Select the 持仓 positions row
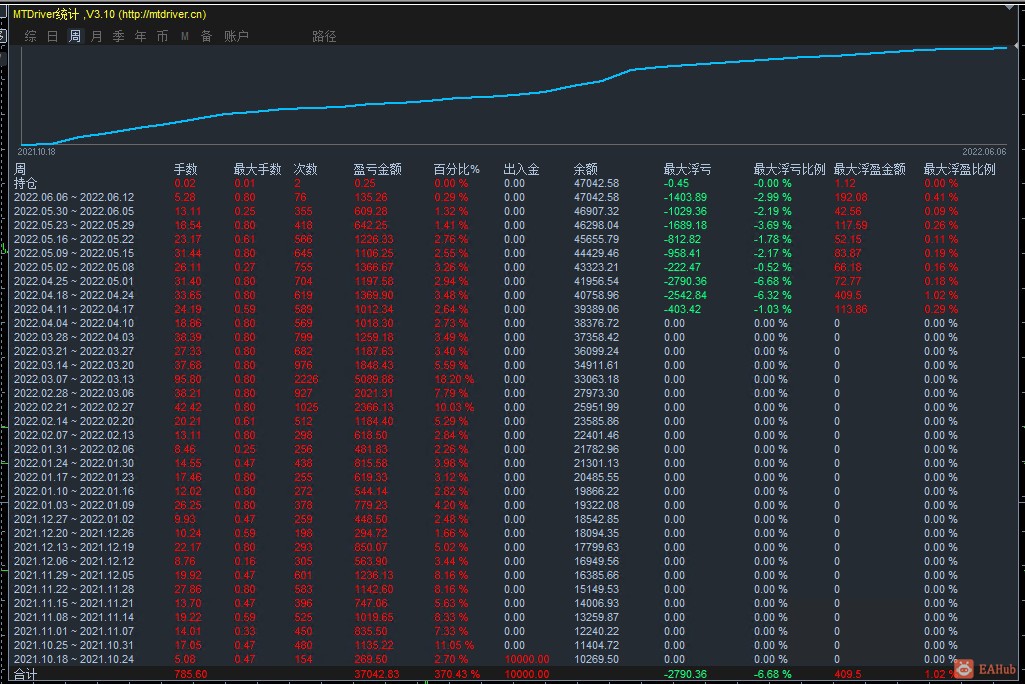 click(x=25, y=183)
